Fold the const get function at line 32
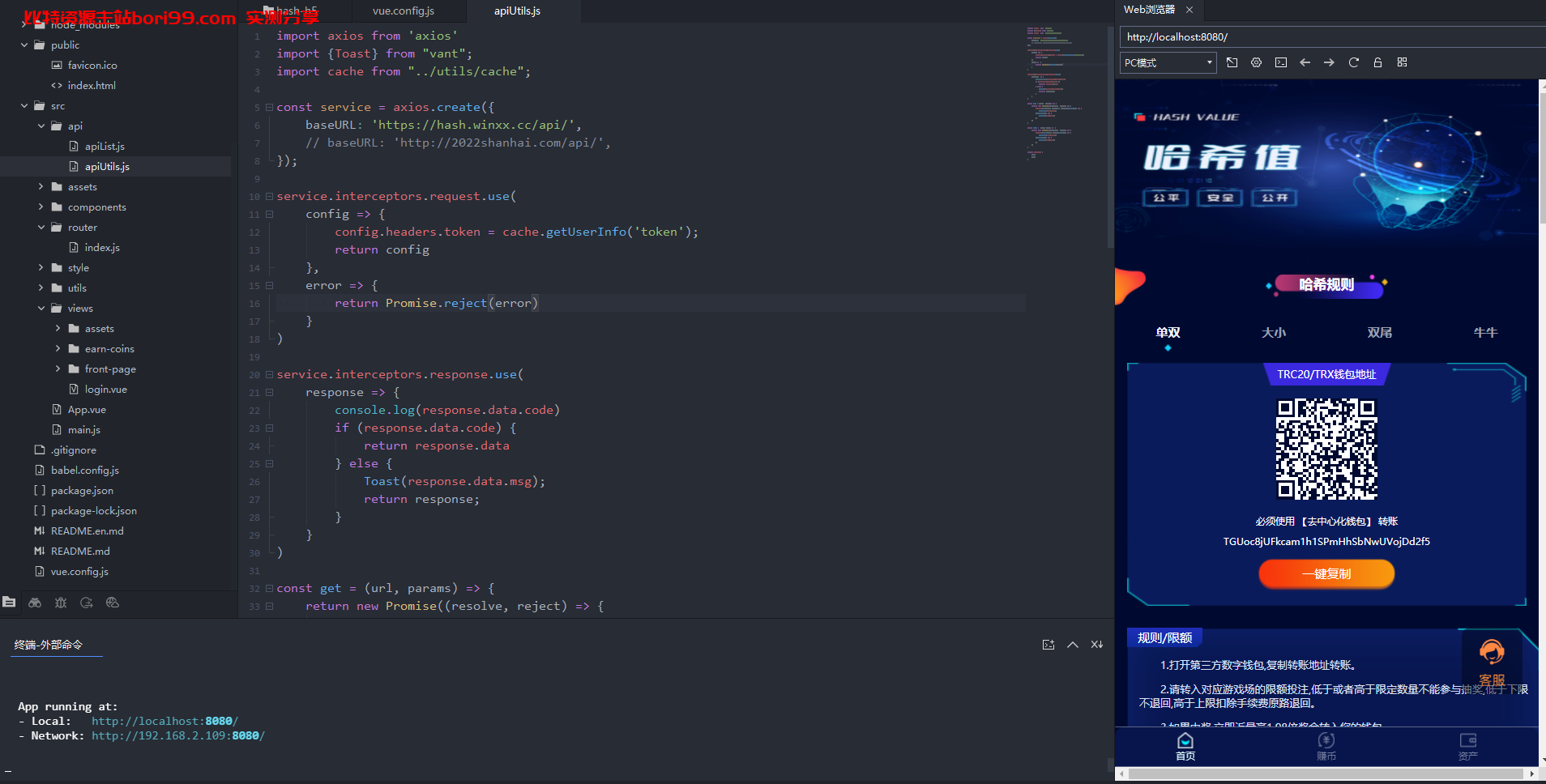This screenshot has height=784, width=1546. (269, 588)
